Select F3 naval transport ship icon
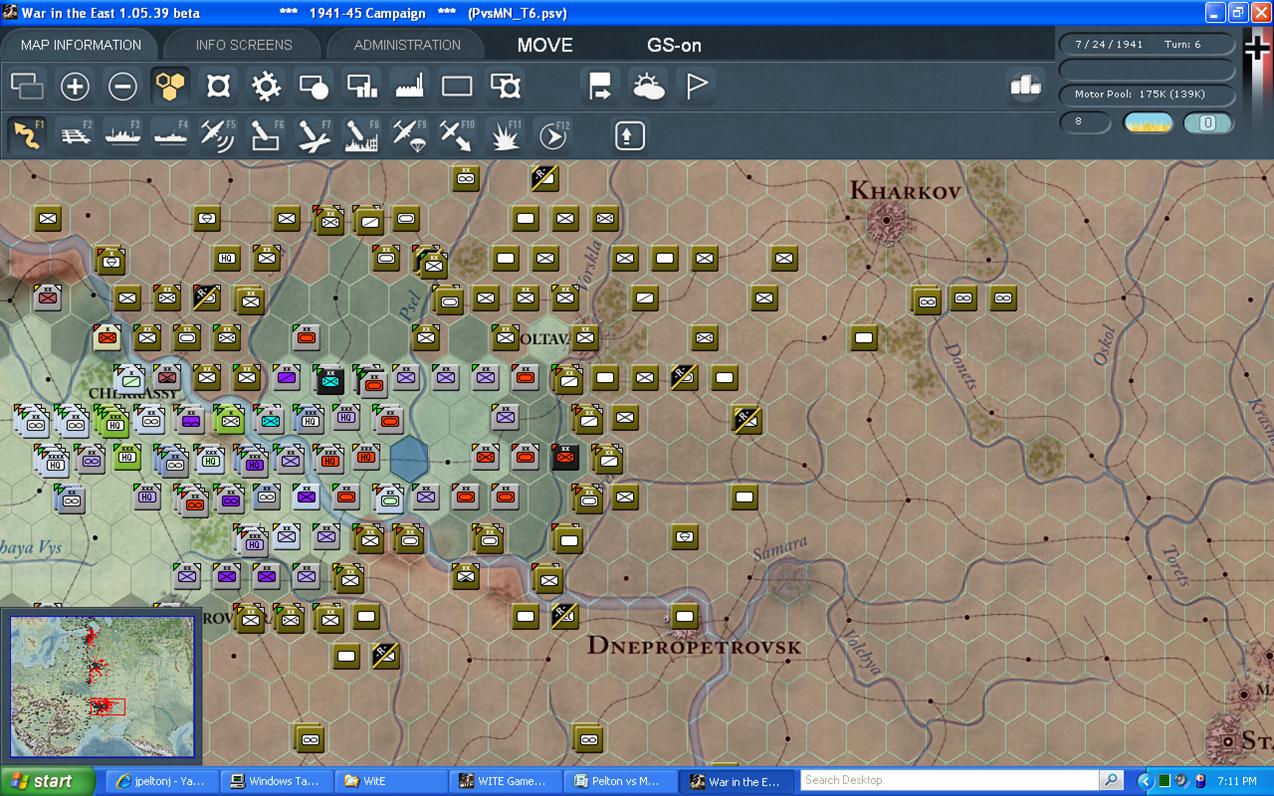Screen dimensions: 1274x796 point(123,135)
